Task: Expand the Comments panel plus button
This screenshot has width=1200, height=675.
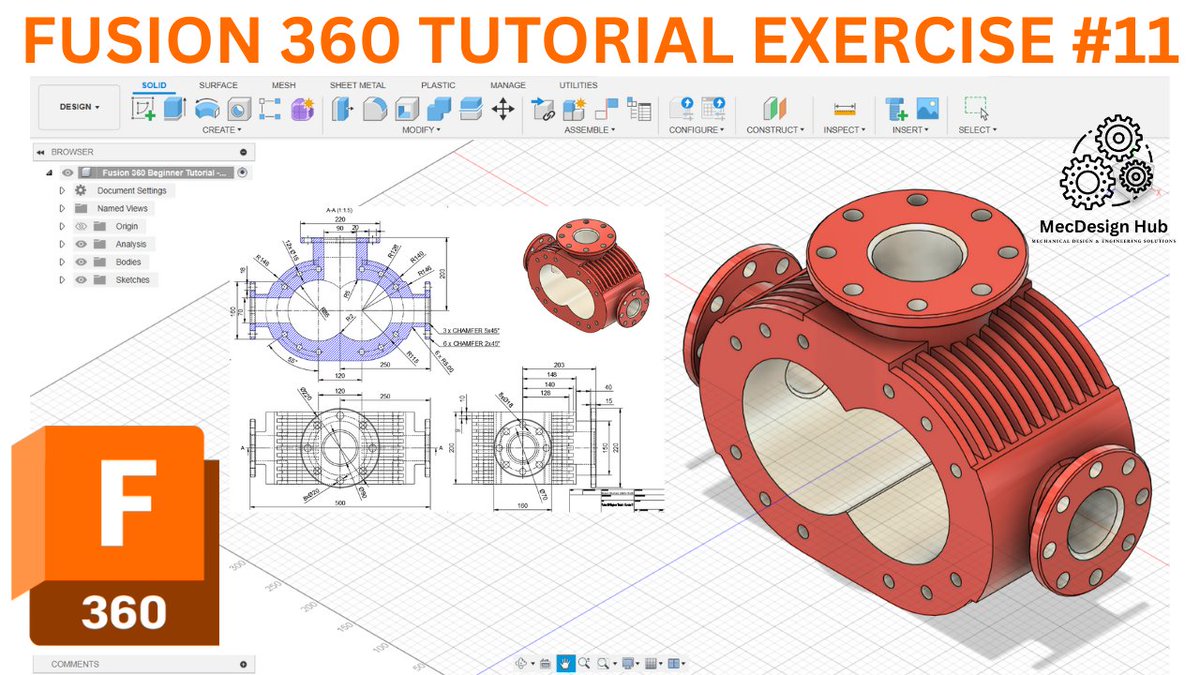Action: click(x=243, y=664)
